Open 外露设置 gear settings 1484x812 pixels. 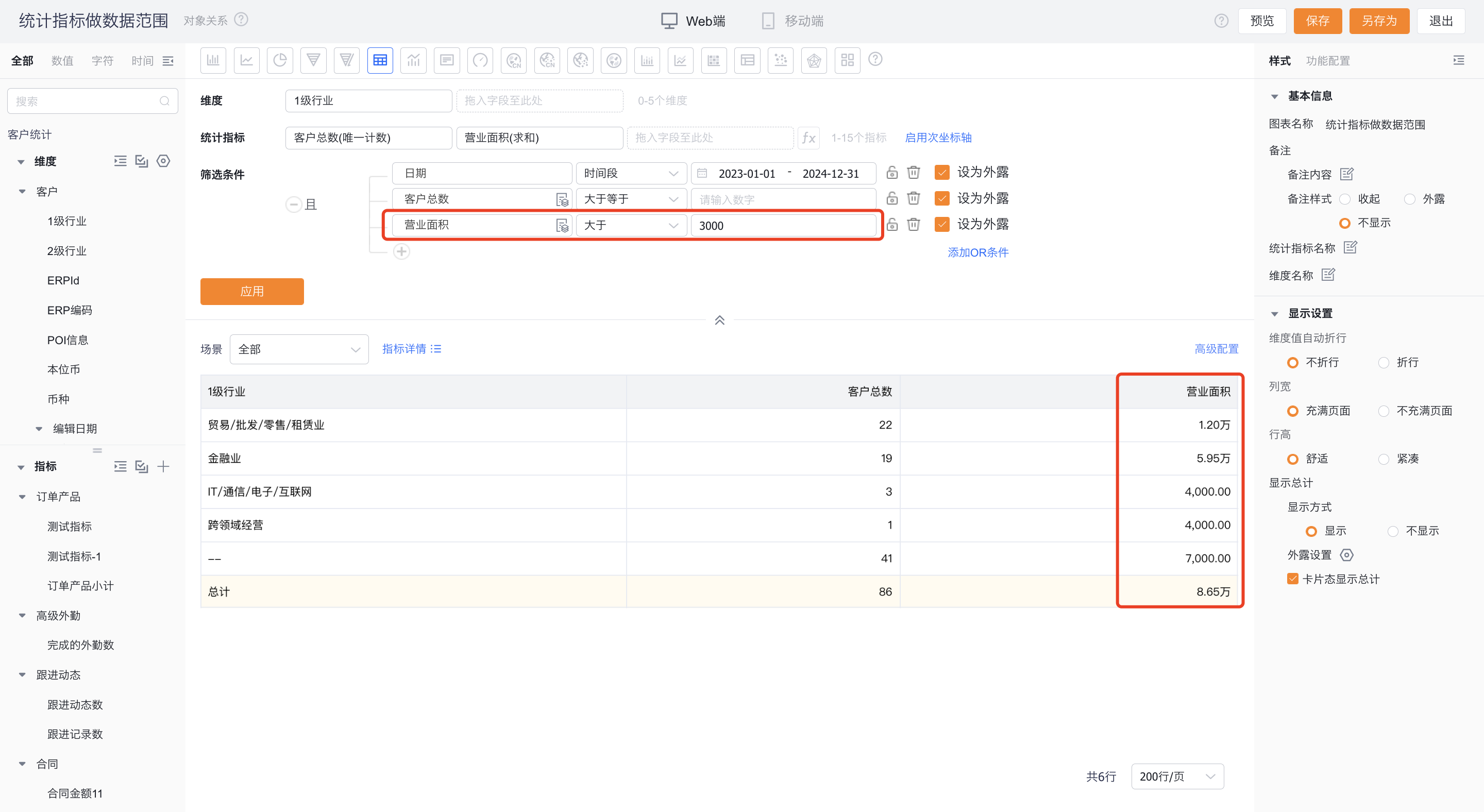tap(1347, 555)
